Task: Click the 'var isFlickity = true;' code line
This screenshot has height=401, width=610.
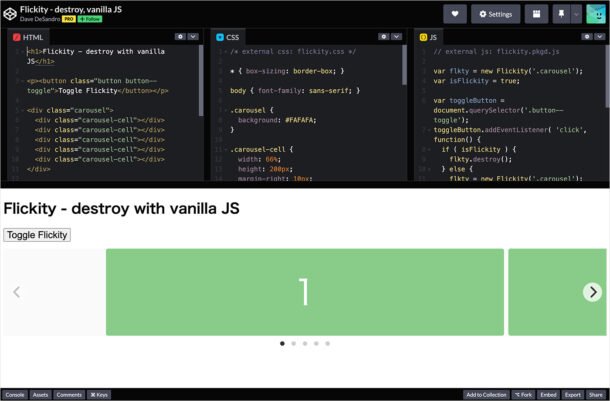Action: pyautogui.click(x=476, y=81)
